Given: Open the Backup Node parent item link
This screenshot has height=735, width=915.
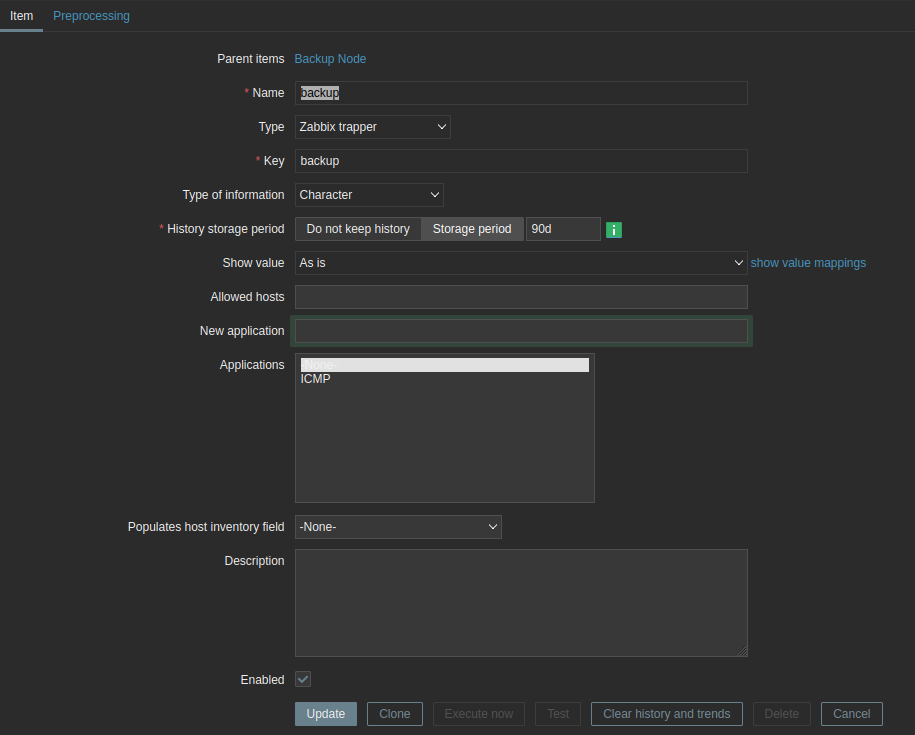Looking at the screenshot, I should point(330,59).
